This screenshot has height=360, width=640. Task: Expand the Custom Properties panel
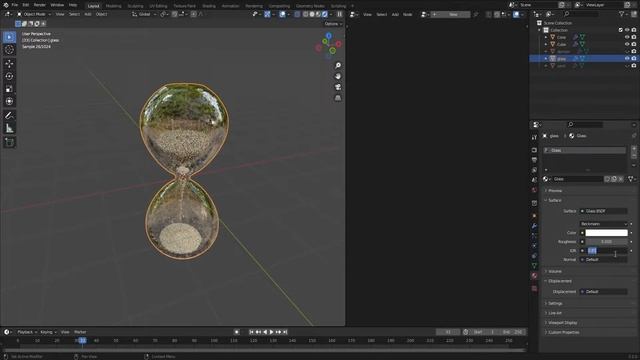tap(564, 333)
